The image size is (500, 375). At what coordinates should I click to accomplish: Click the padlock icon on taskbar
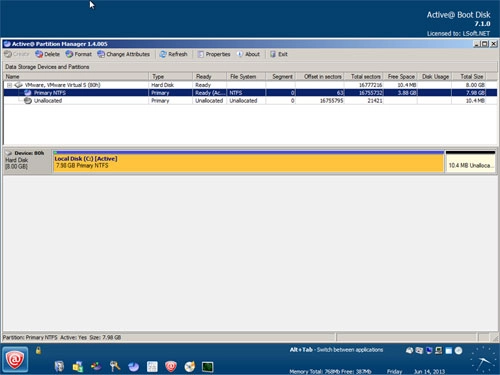pyautogui.click(x=38, y=350)
